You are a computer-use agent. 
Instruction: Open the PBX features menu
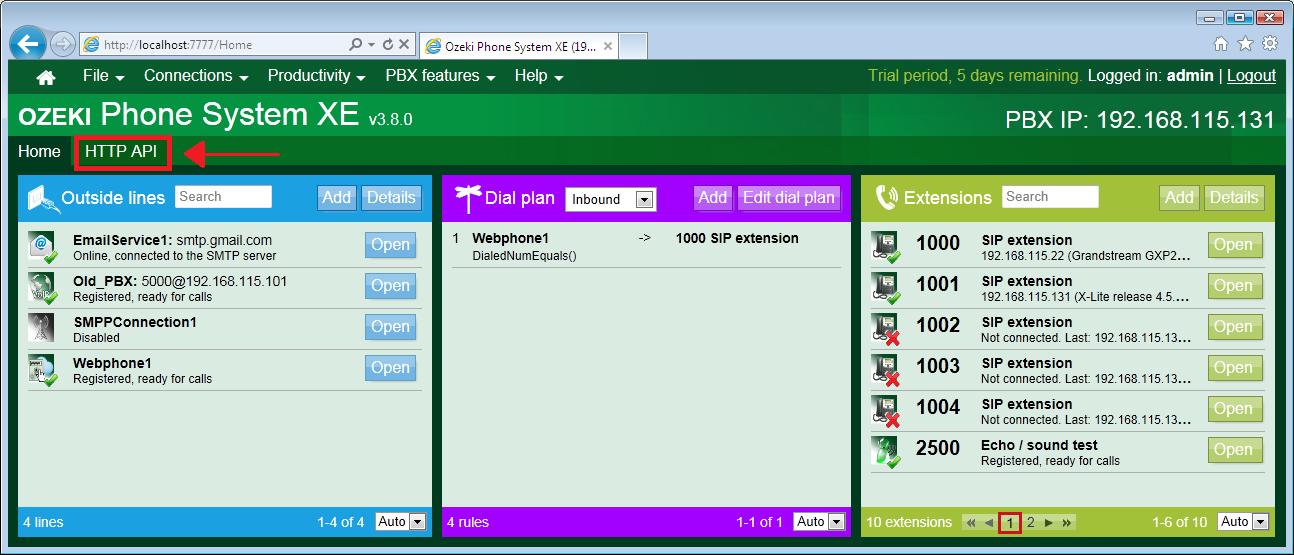coord(440,76)
